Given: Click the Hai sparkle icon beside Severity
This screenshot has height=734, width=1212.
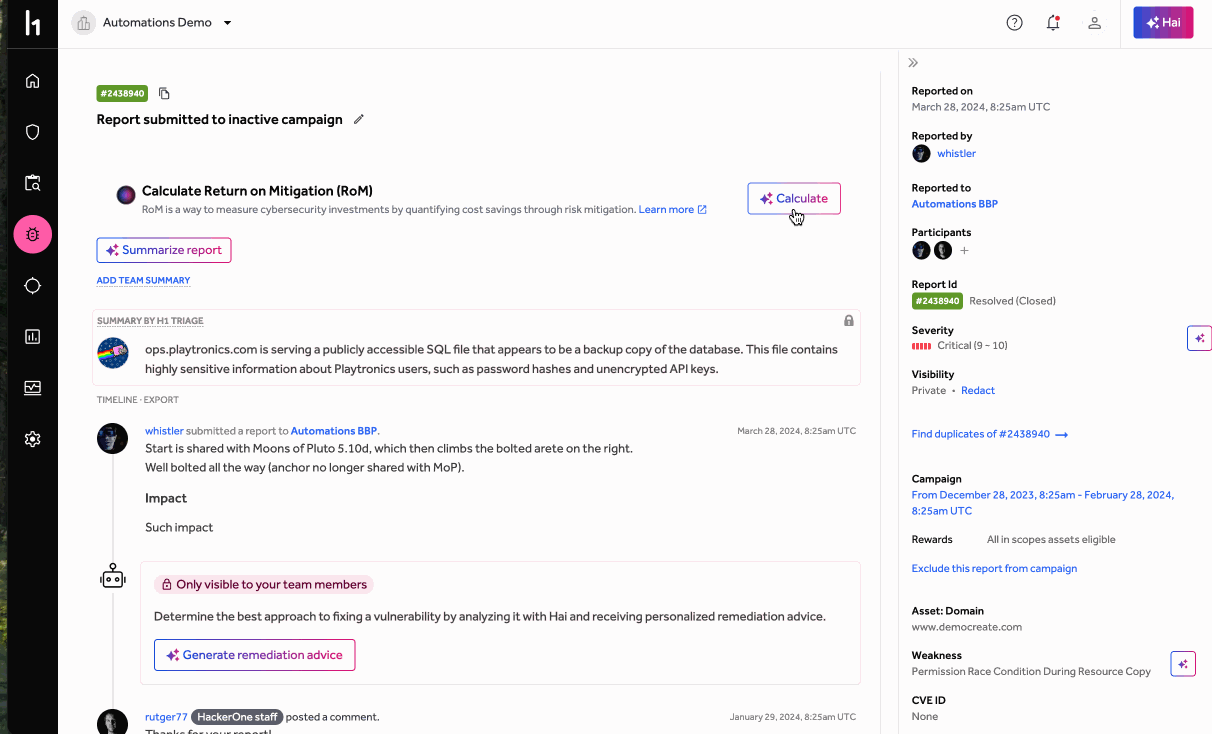Looking at the screenshot, I should pos(1199,338).
